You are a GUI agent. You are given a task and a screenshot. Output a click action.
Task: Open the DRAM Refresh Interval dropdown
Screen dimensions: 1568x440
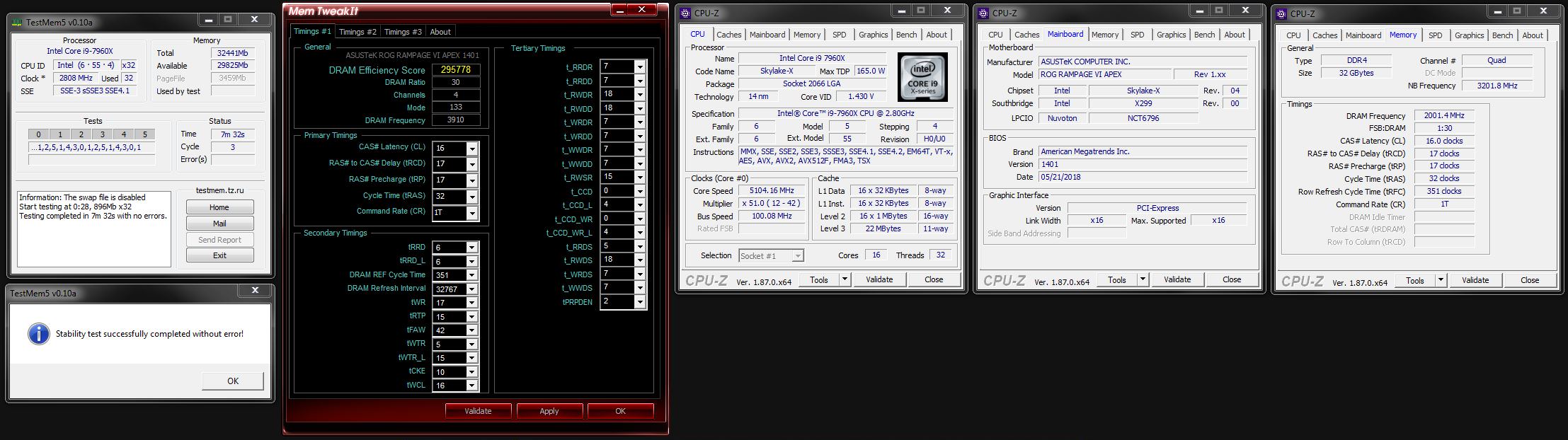click(471, 289)
